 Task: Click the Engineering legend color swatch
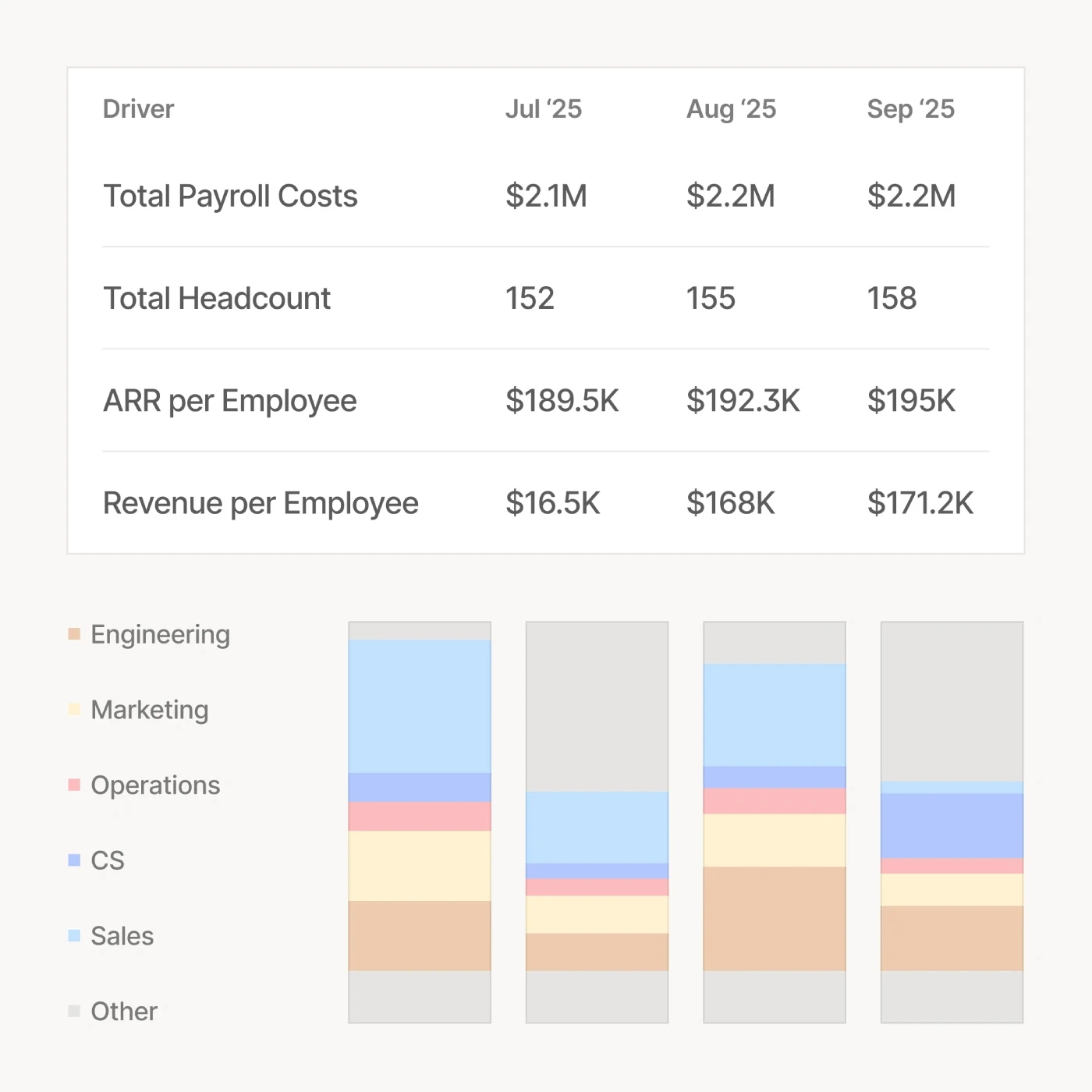74,634
